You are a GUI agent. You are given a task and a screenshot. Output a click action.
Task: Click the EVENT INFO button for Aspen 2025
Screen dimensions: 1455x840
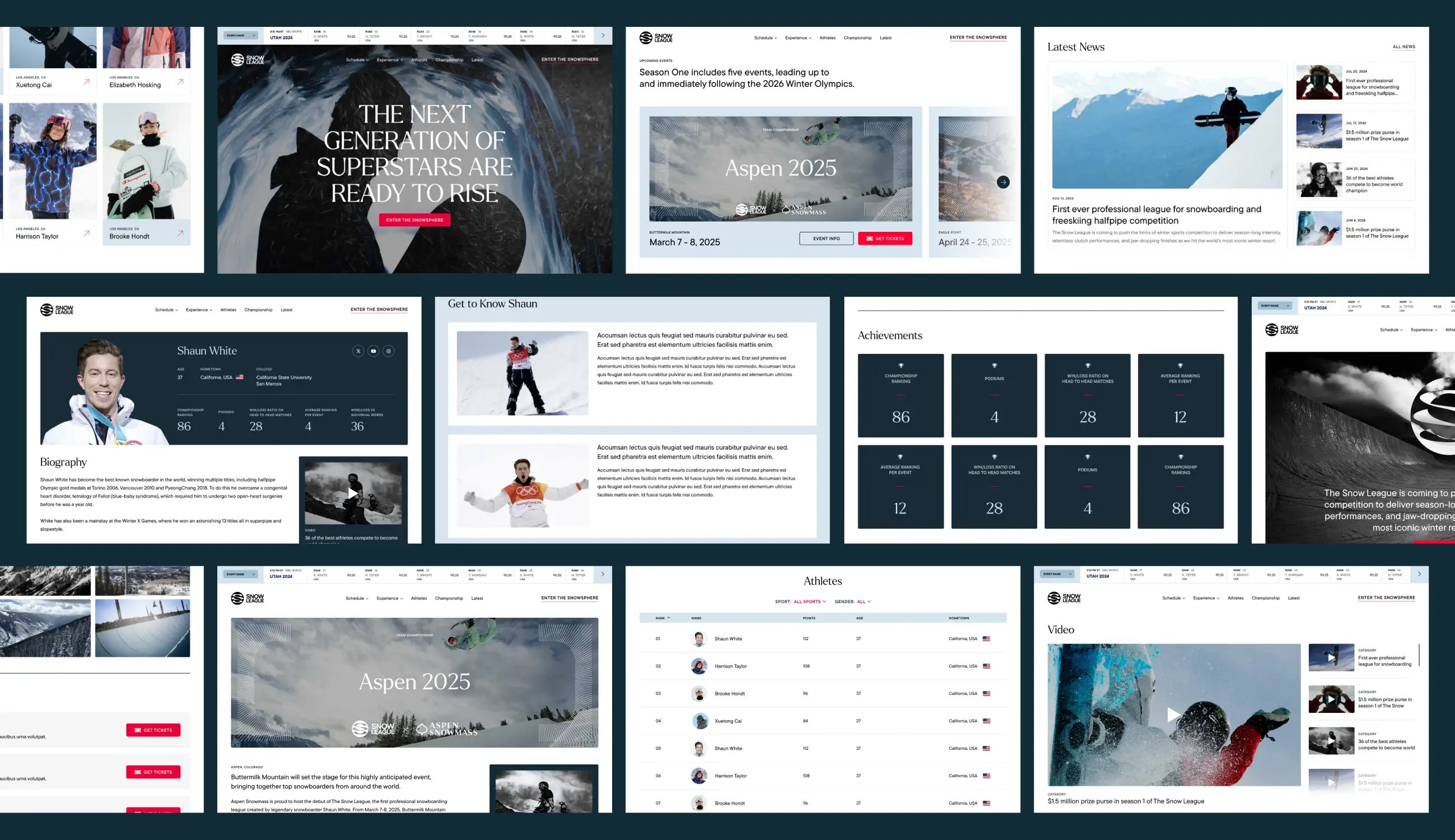(826, 238)
